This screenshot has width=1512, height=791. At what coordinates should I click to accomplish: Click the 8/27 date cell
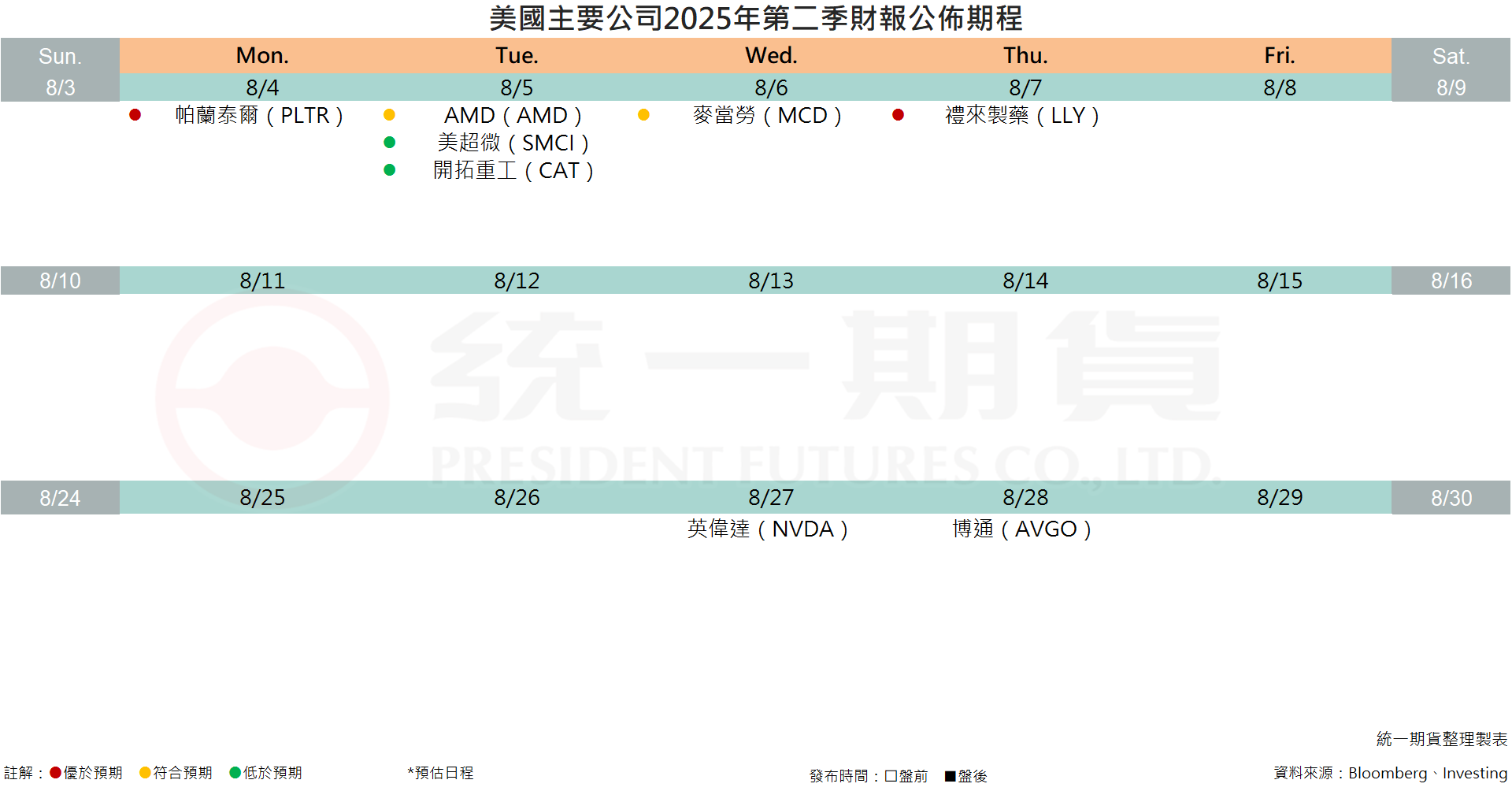click(771, 498)
